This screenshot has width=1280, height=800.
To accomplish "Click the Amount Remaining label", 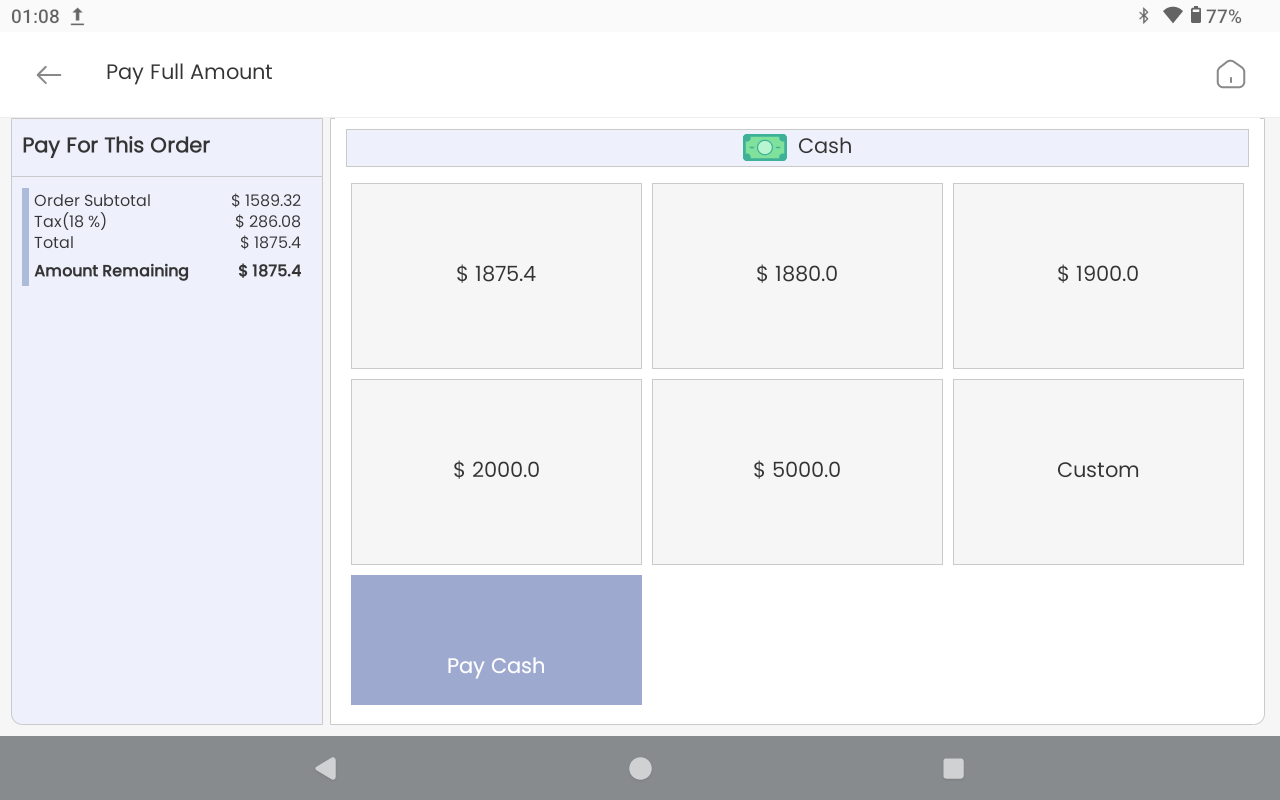I will [111, 271].
